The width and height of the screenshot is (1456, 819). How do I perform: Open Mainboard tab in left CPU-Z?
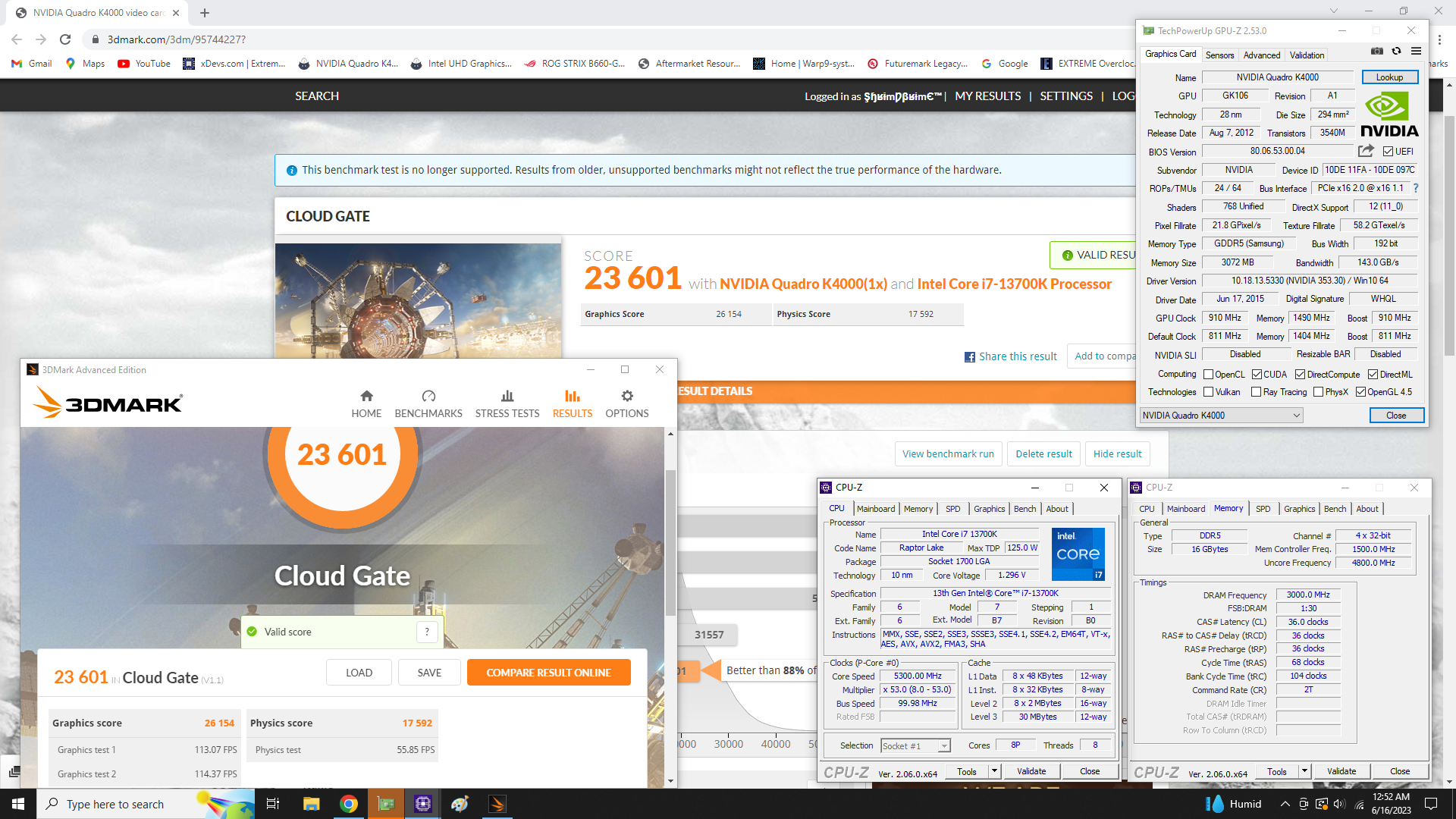876,509
